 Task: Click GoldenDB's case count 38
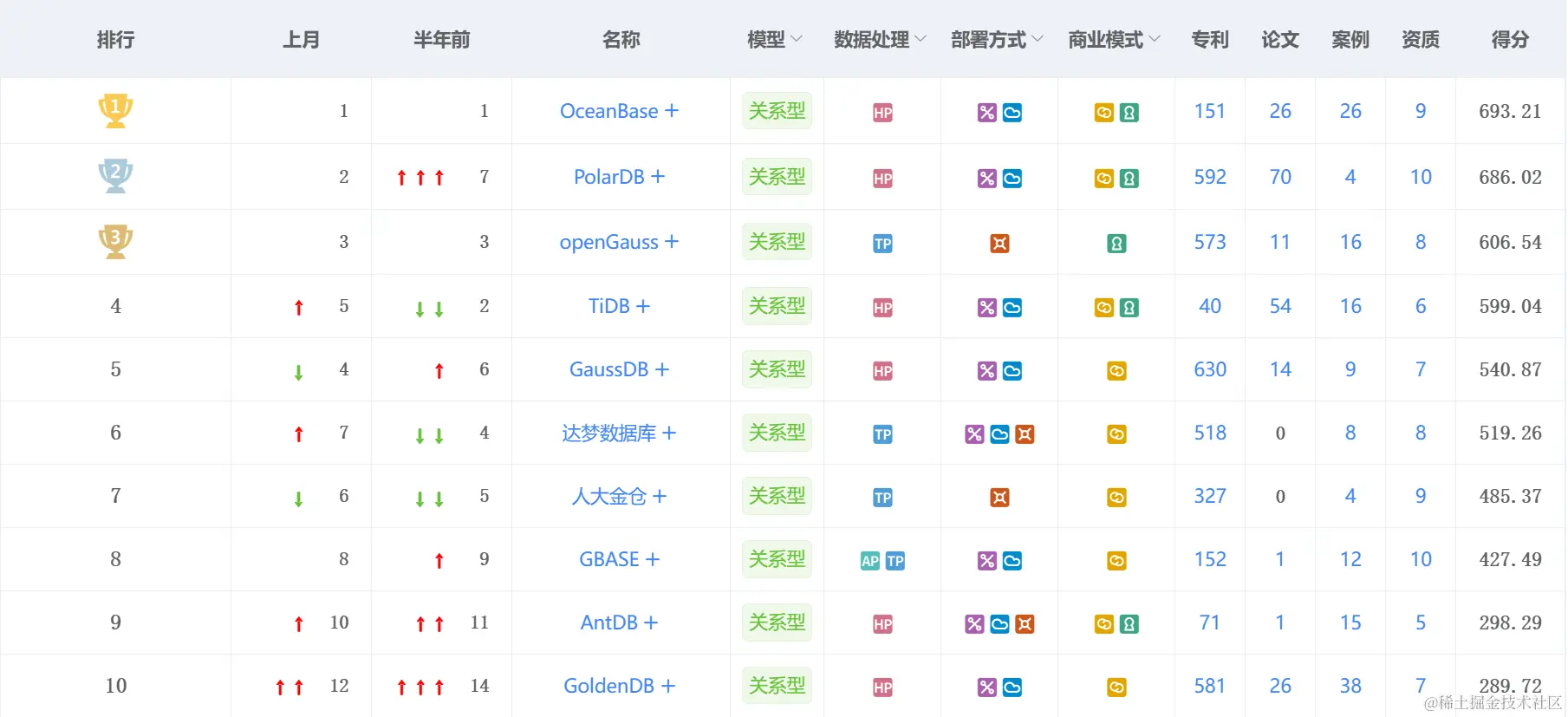click(1350, 686)
